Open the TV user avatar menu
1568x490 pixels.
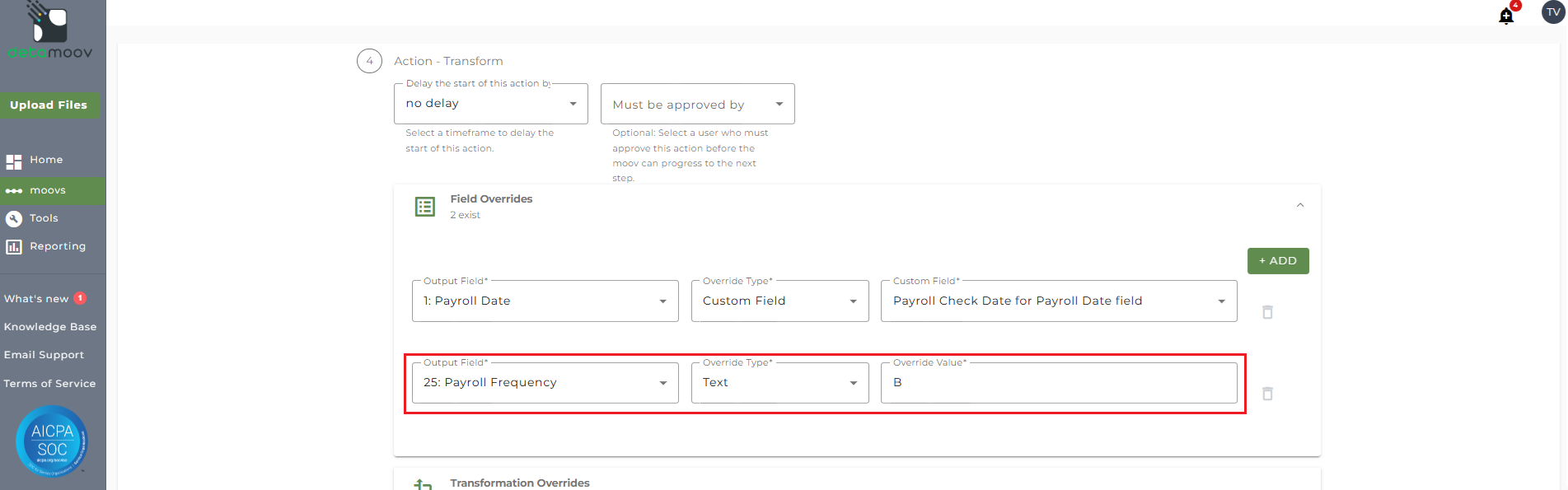point(1553,12)
